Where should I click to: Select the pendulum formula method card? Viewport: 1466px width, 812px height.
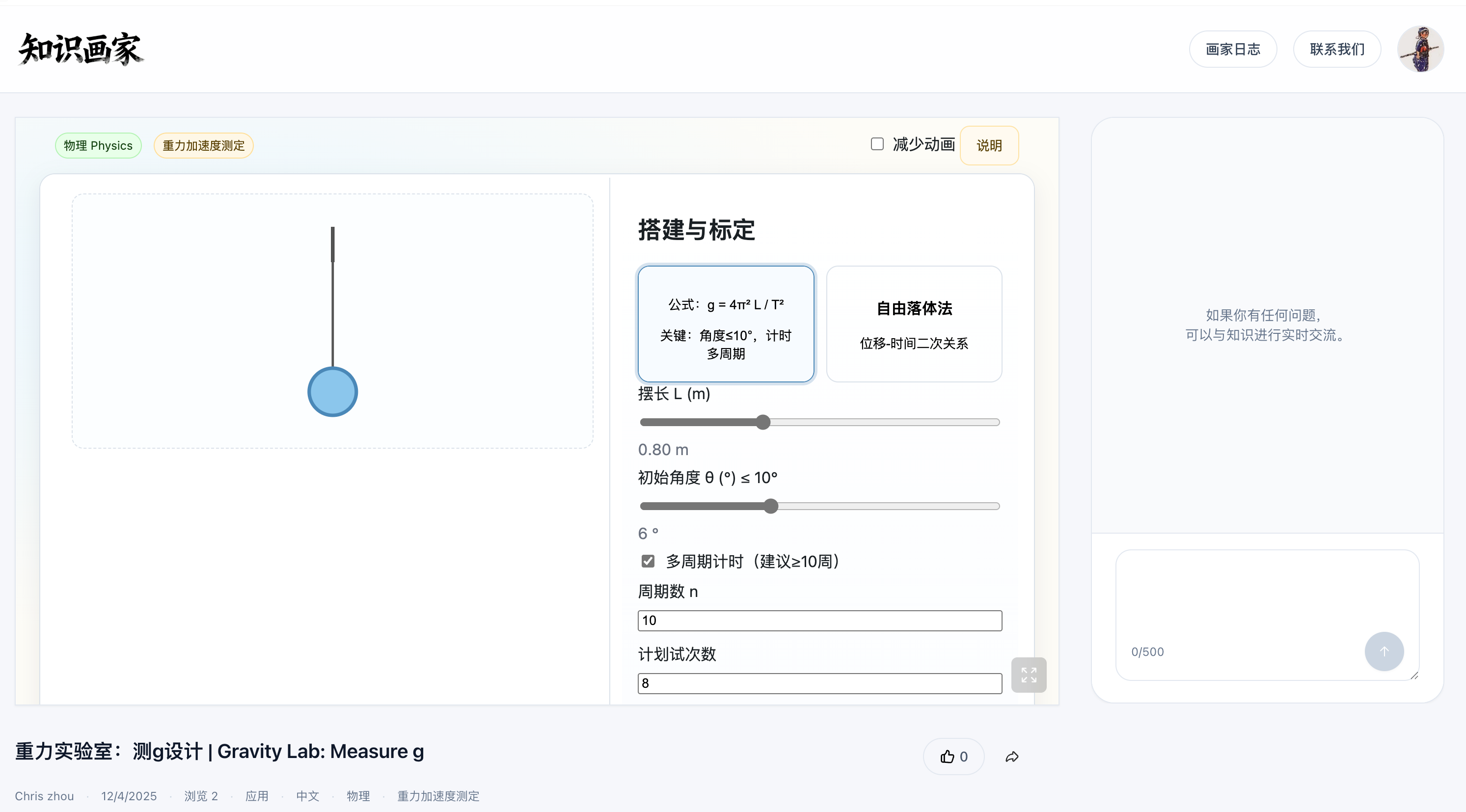pos(726,324)
